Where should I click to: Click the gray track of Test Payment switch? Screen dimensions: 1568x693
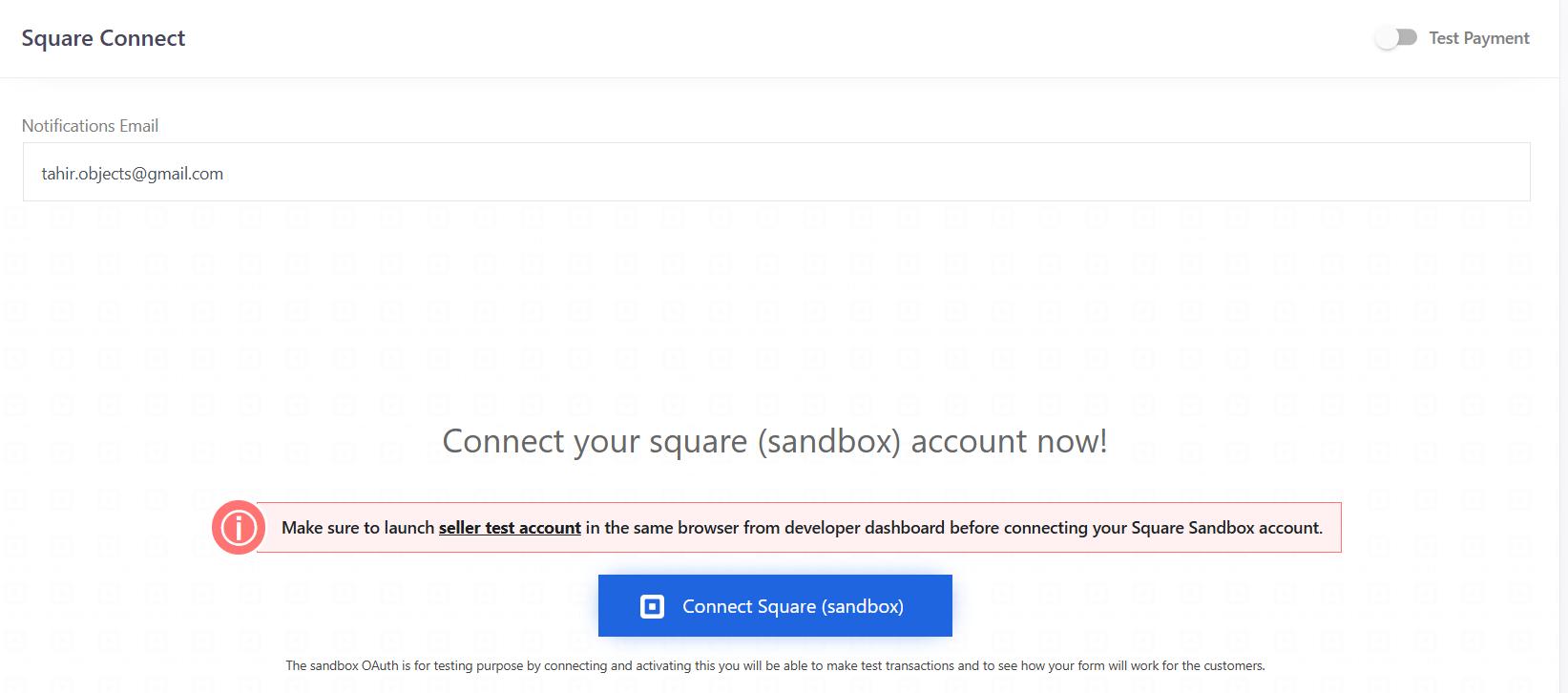point(1409,37)
